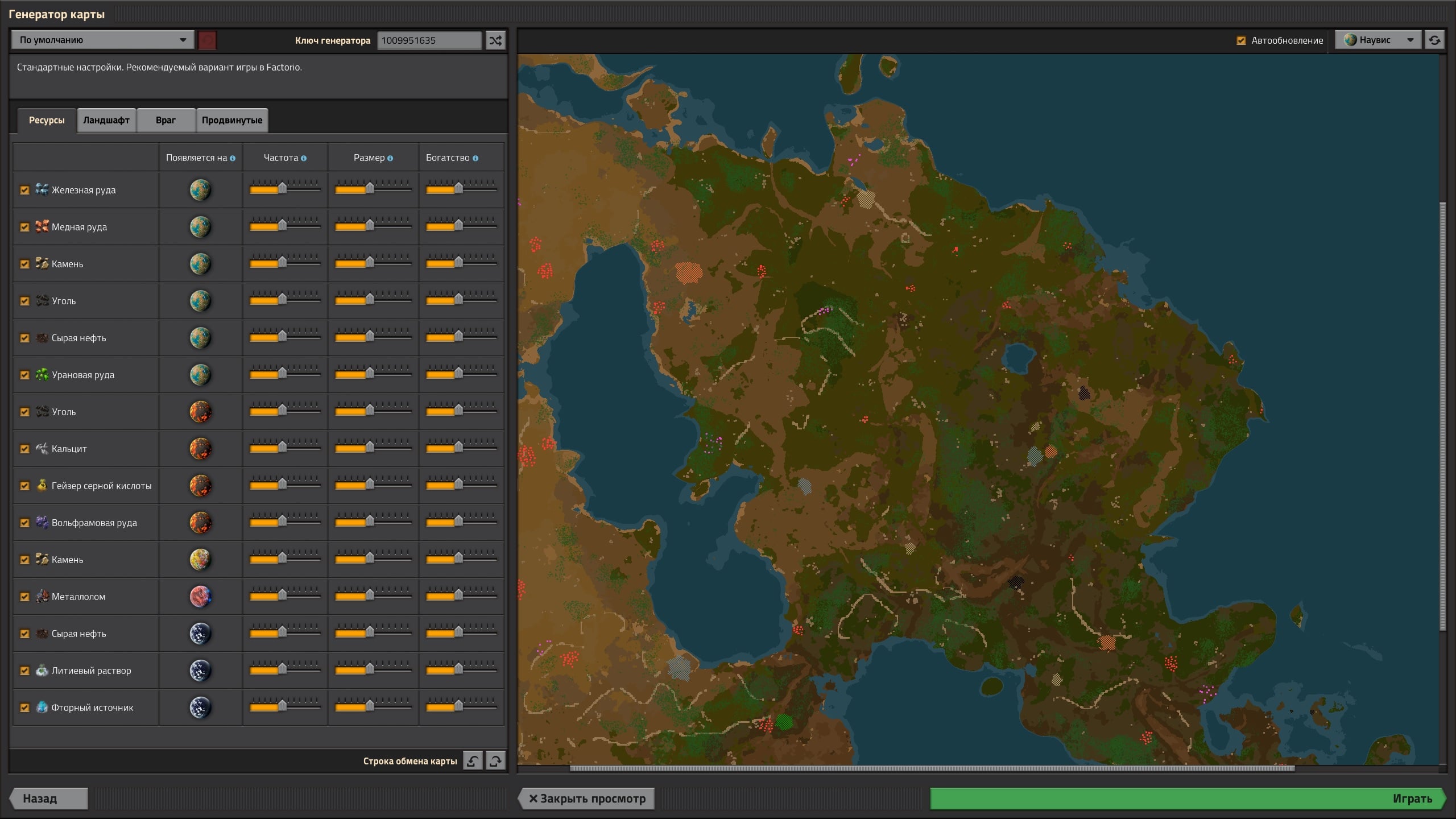1456x819 pixels.
Task: Click the Назад button
Action: (x=48, y=799)
